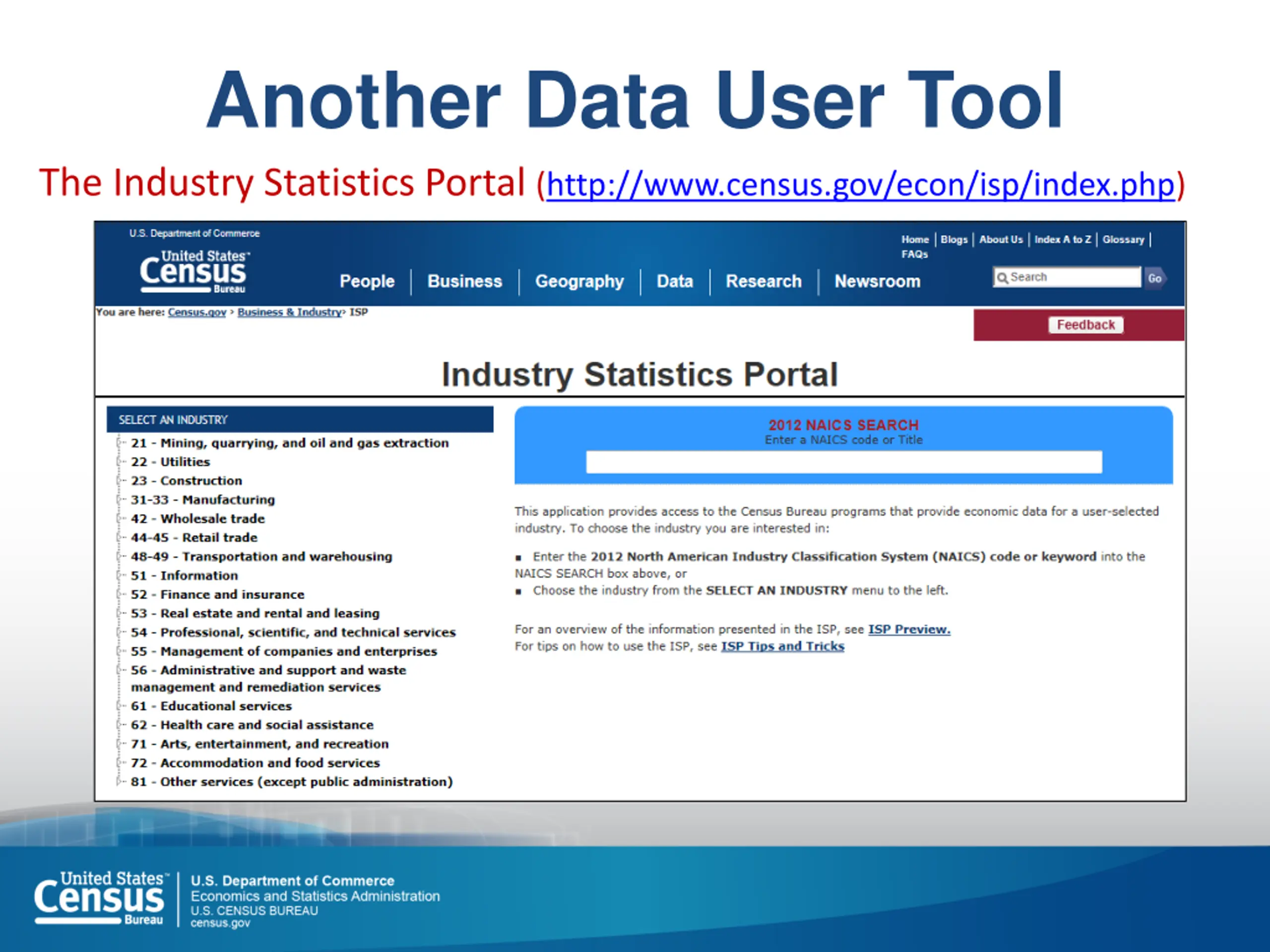Screen dimensions: 1270x952
Task: Select 54 - Professional, scientific, and technical services
Action: pos(293,632)
